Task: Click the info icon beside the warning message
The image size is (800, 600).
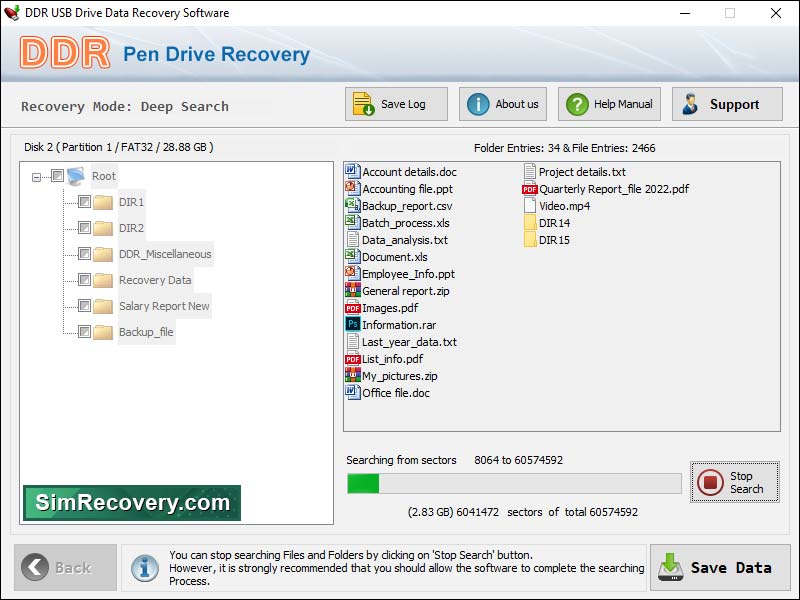Action: pos(147,567)
